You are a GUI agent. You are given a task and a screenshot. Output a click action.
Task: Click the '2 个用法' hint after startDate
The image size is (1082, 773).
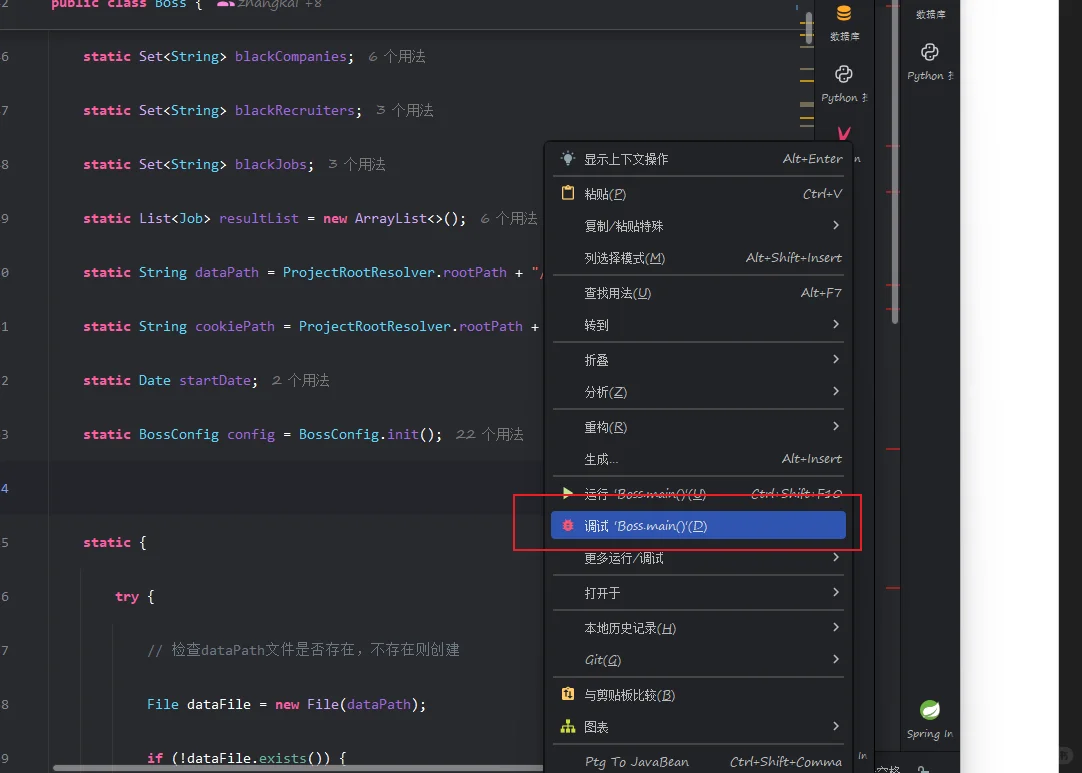300,380
